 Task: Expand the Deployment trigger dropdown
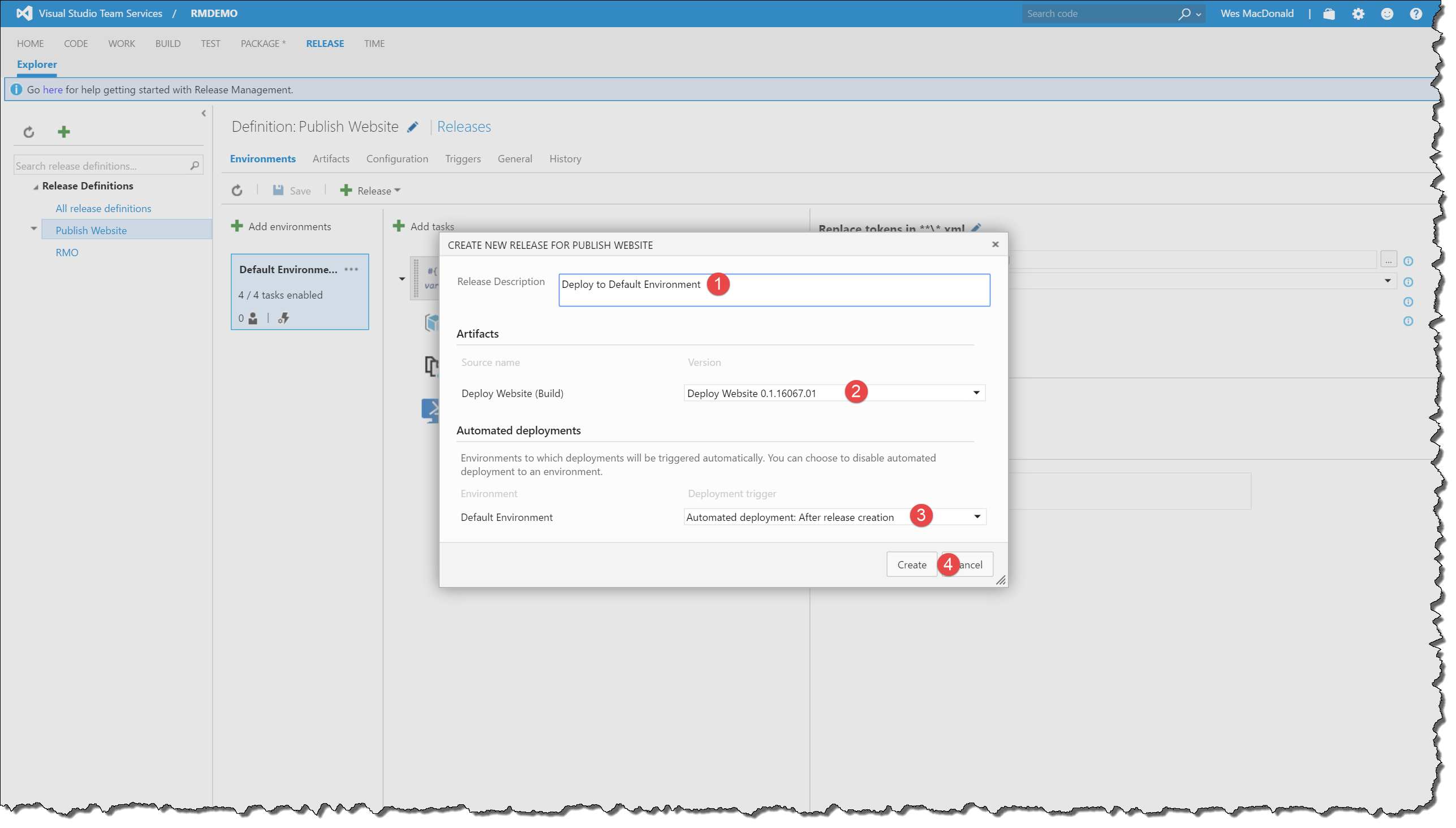(x=976, y=516)
